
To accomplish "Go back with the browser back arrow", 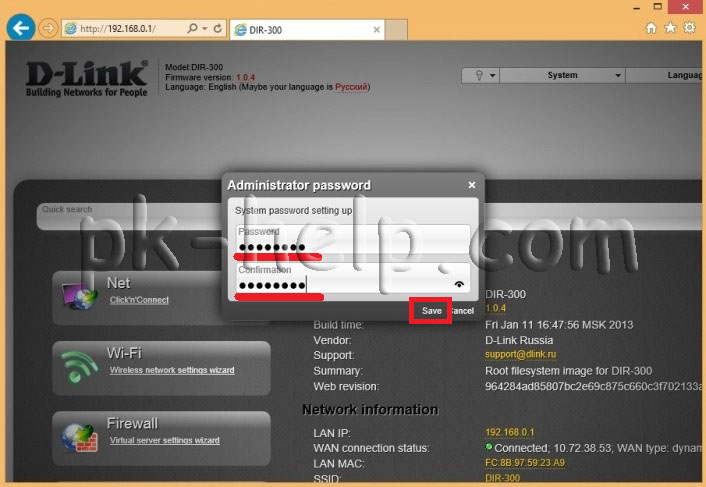I will (21, 28).
